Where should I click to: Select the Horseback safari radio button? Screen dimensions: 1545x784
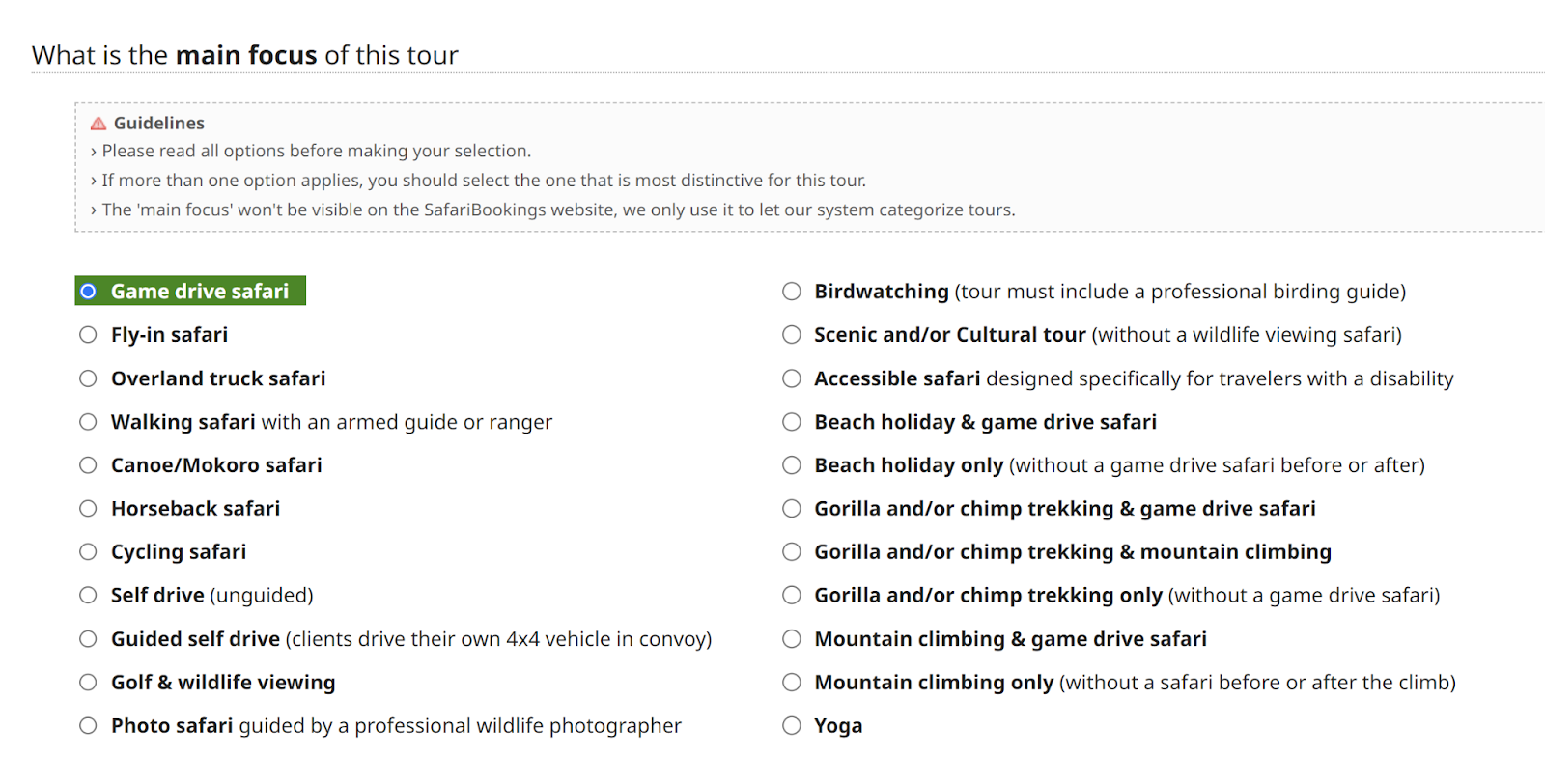tap(88, 509)
